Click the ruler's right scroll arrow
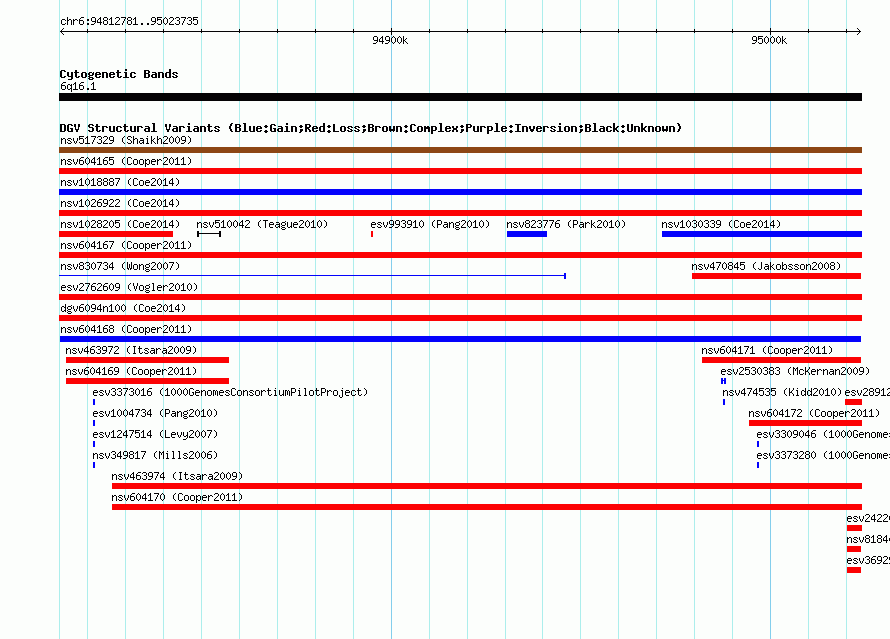890x639 pixels. pyautogui.click(x=859, y=31)
